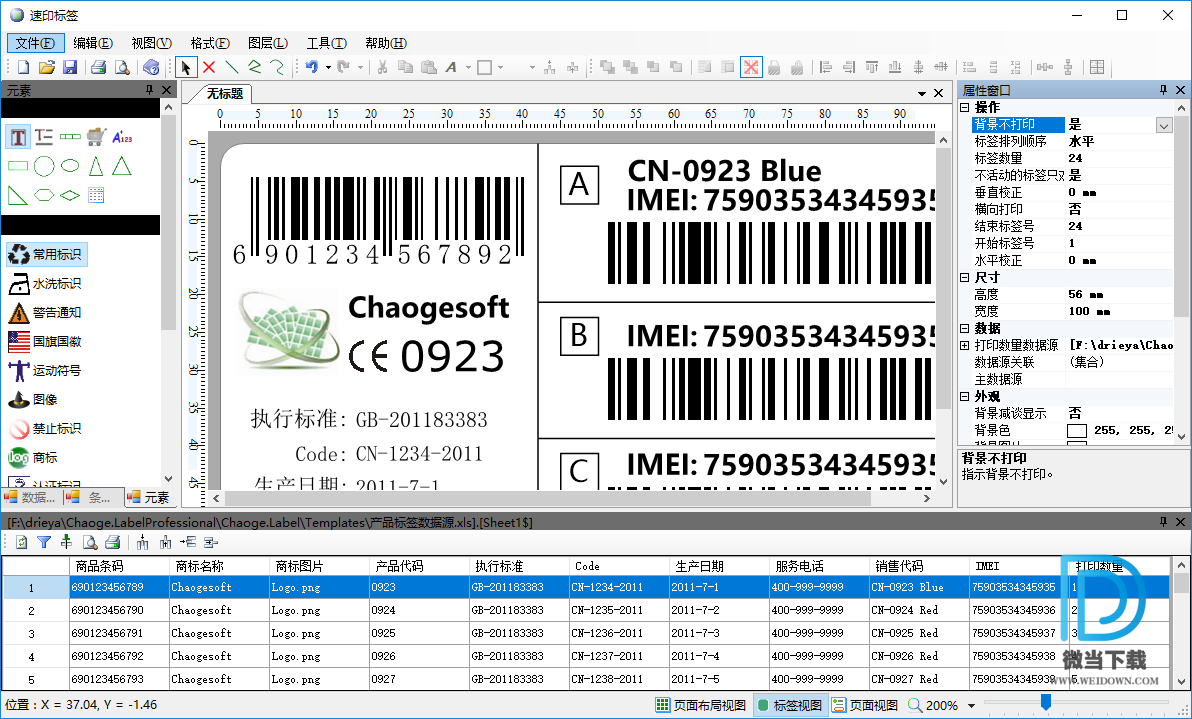
Task: Open the document tab list dropdown arrow
Action: click(x=921, y=93)
